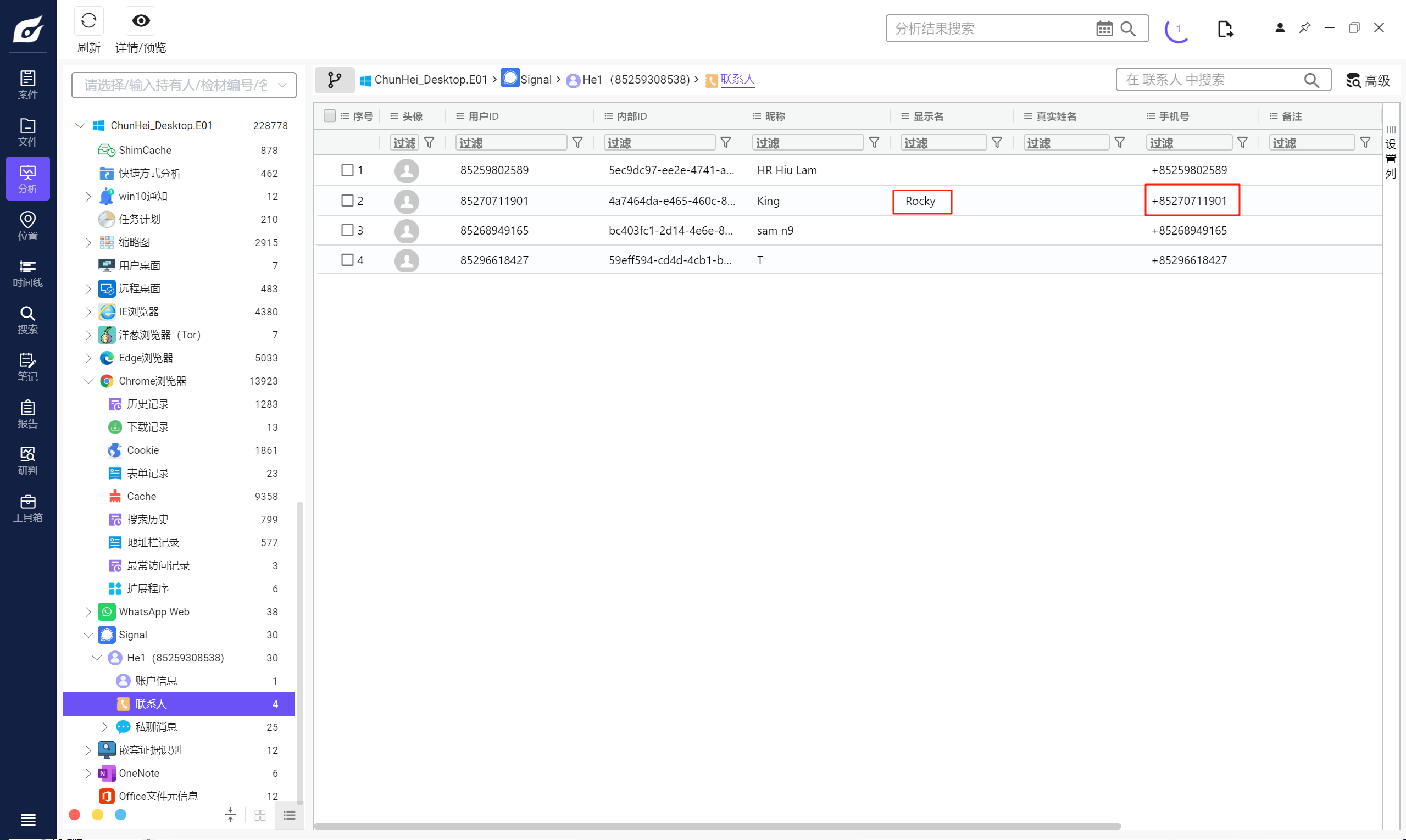The width and height of the screenshot is (1406, 840).
Task: Click the export file icon in top bar
Action: pyautogui.click(x=1225, y=29)
